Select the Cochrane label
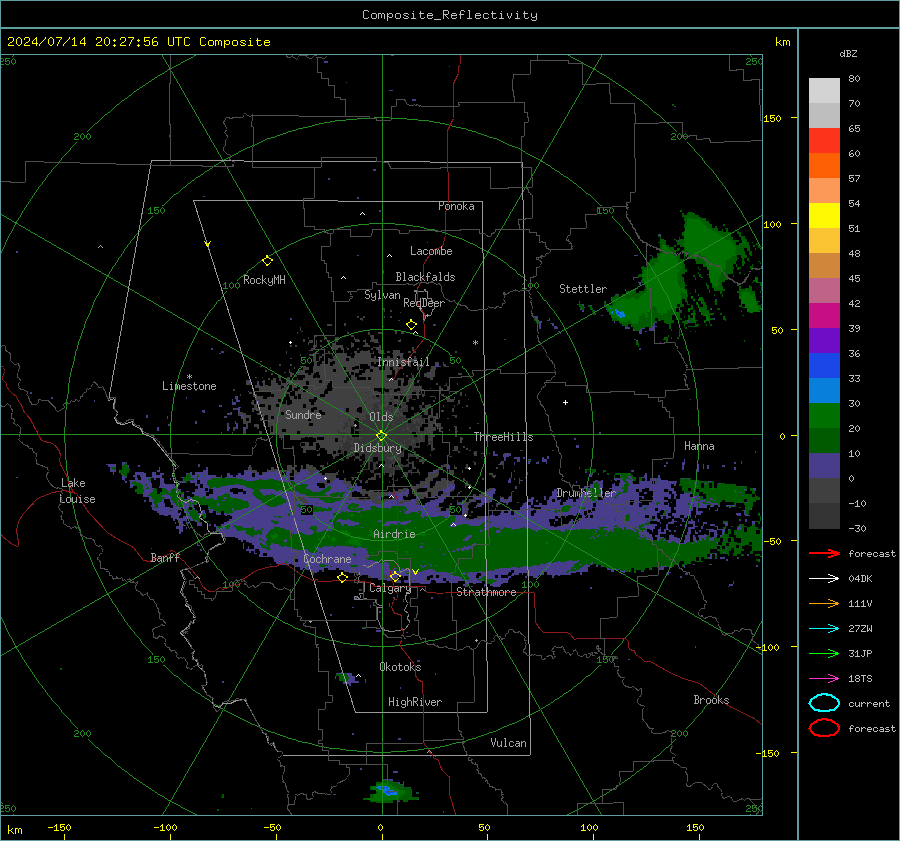The image size is (900, 841). (x=327, y=559)
